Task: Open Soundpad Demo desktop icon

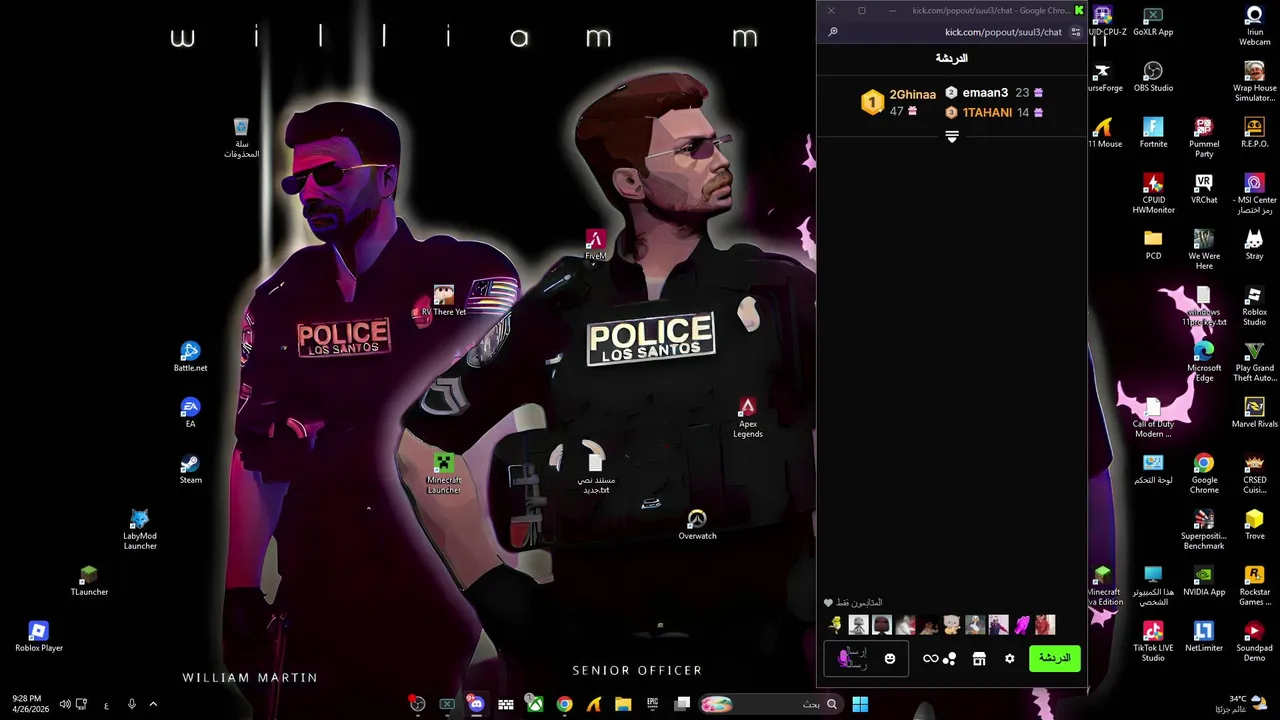Action: [x=1254, y=642]
